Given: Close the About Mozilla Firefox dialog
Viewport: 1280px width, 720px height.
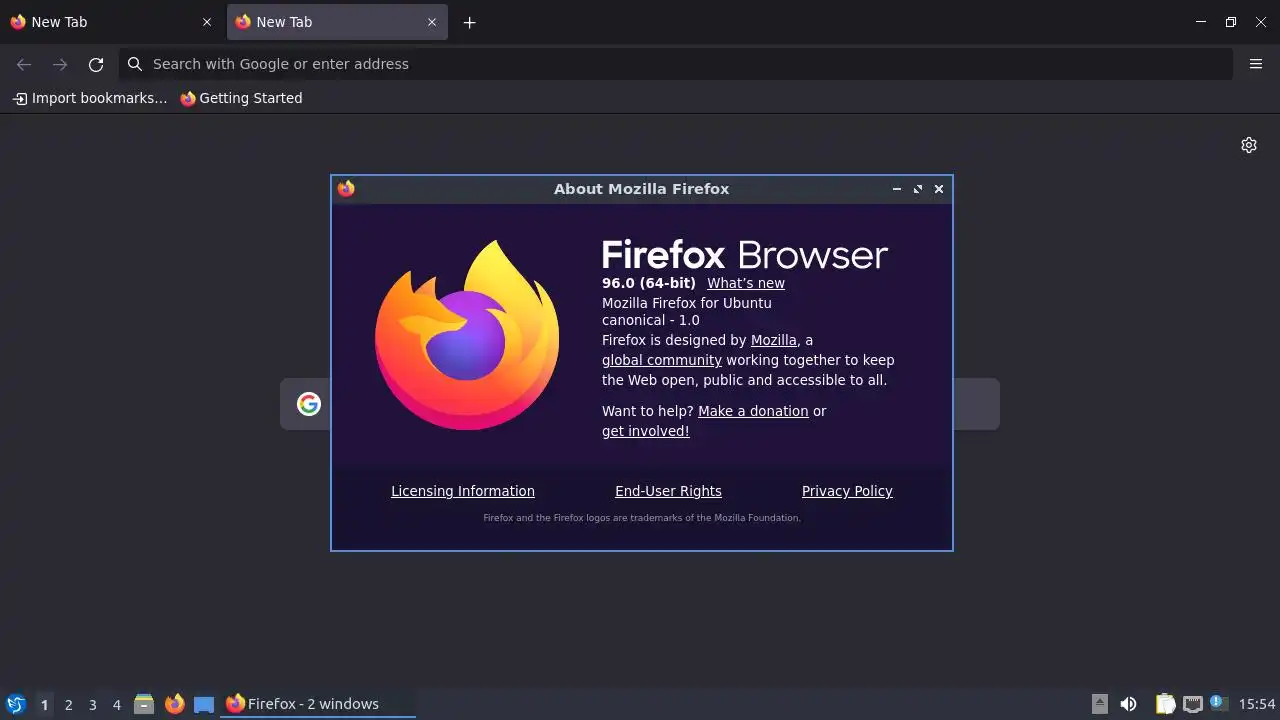Looking at the screenshot, I should click(939, 189).
